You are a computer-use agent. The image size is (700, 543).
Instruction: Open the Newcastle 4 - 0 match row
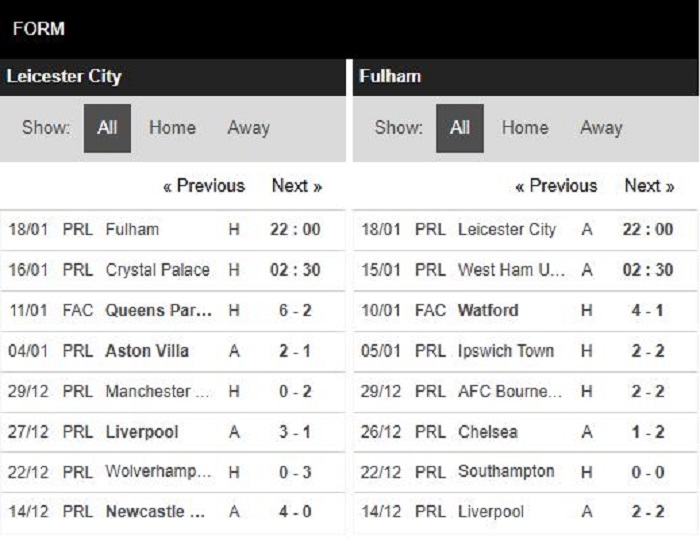pyautogui.click(x=173, y=512)
